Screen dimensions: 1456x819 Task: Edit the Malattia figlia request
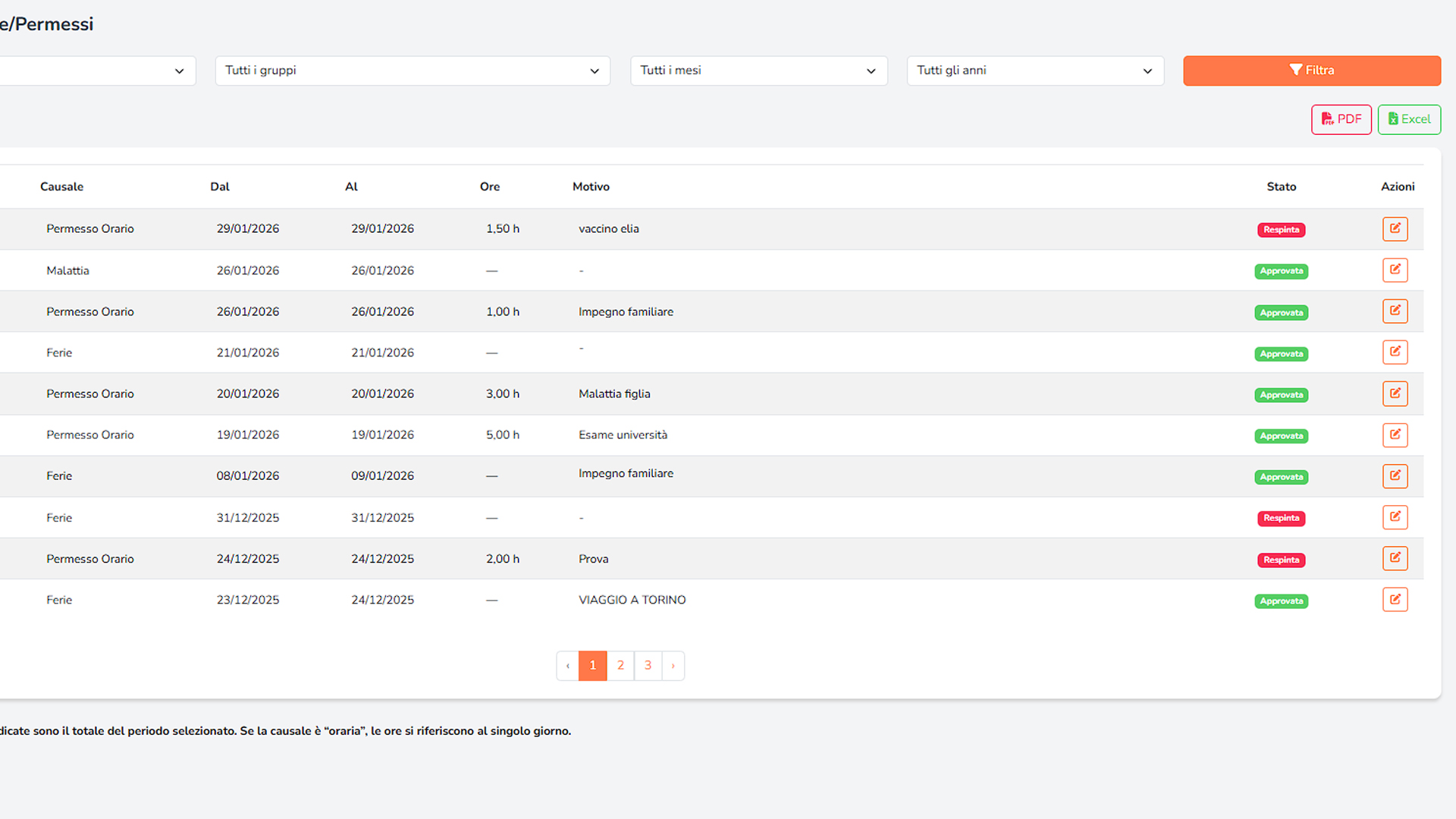1395,394
